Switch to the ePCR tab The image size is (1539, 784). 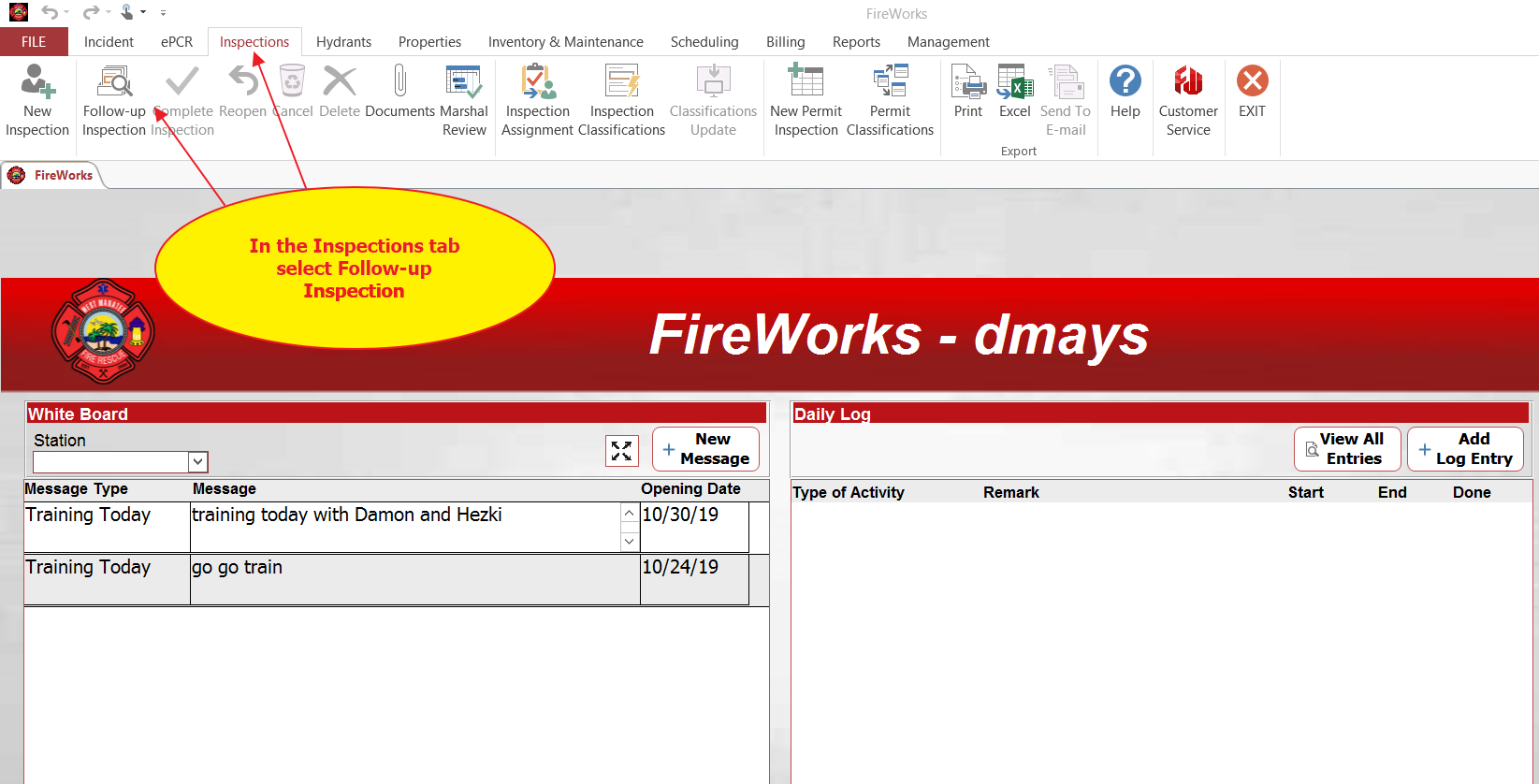pos(177,42)
